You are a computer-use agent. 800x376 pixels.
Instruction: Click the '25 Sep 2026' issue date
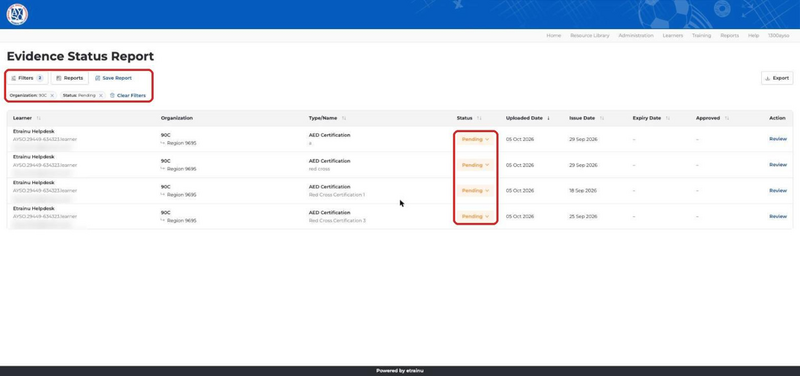(x=583, y=216)
